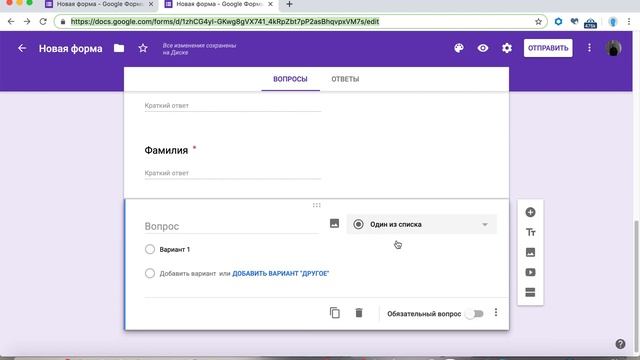The height and width of the screenshot is (360, 640).
Task: Move form to folder icon
Action: click(x=119, y=48)
